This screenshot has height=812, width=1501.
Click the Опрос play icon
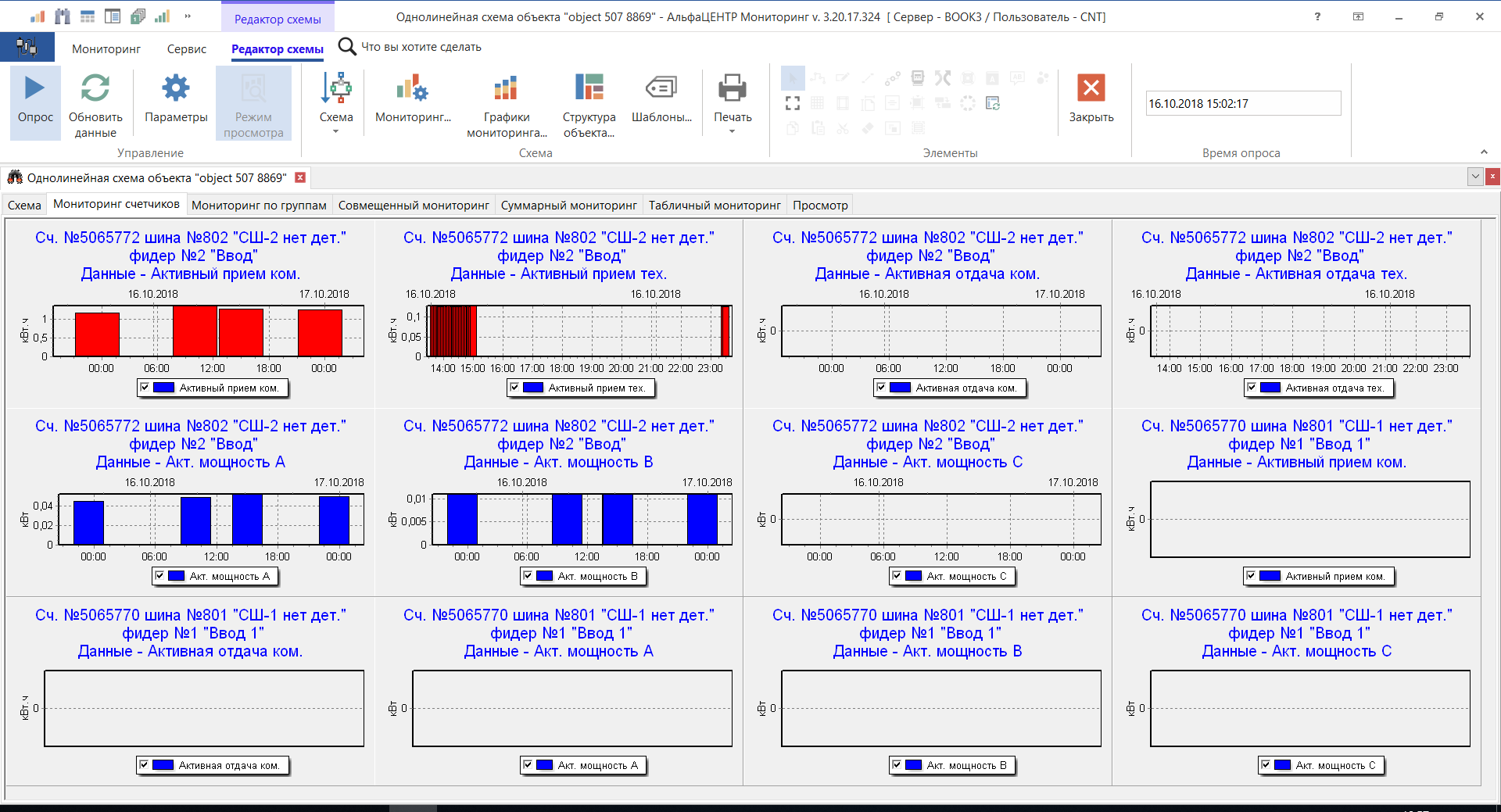point(35,88)
